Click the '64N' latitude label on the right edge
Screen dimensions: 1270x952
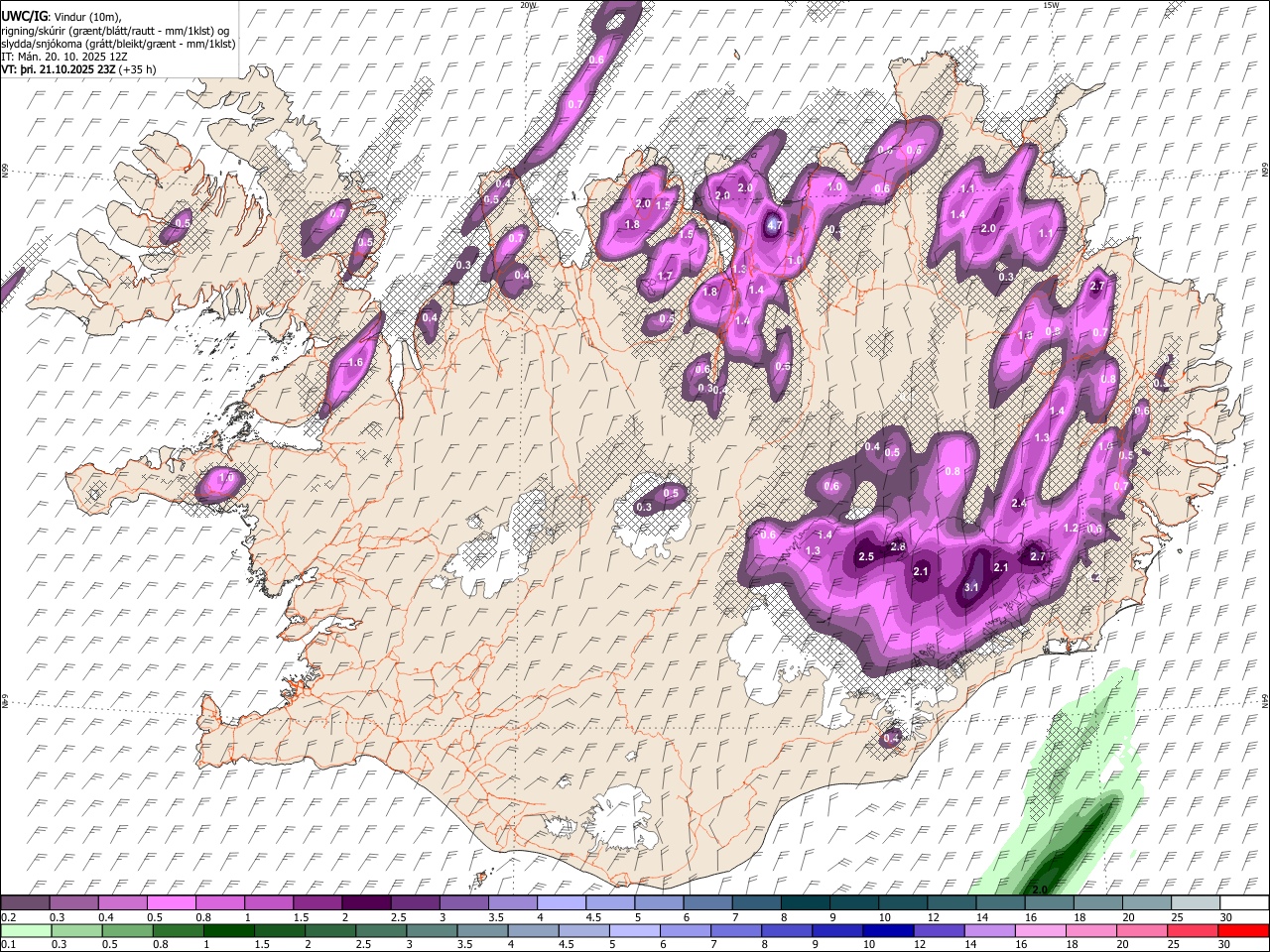[x=1265, y=701]
